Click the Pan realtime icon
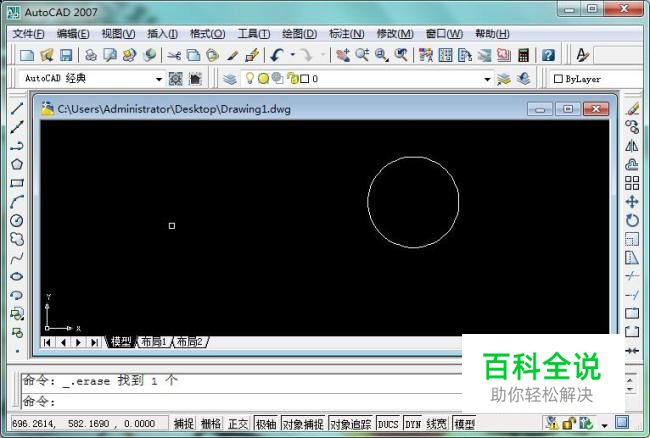 [x=343, y=55]
